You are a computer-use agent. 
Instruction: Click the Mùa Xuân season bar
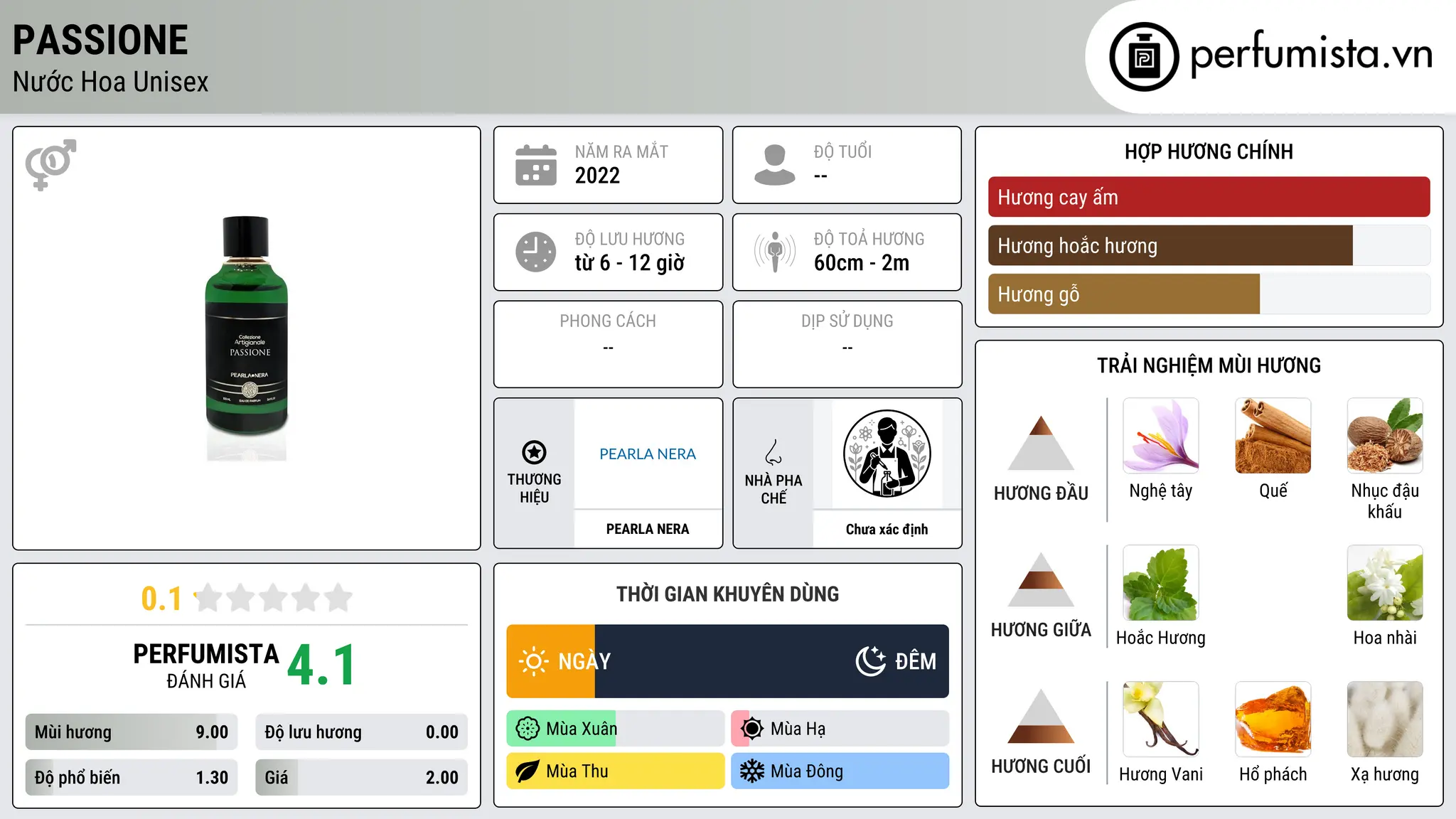[616, 729]
